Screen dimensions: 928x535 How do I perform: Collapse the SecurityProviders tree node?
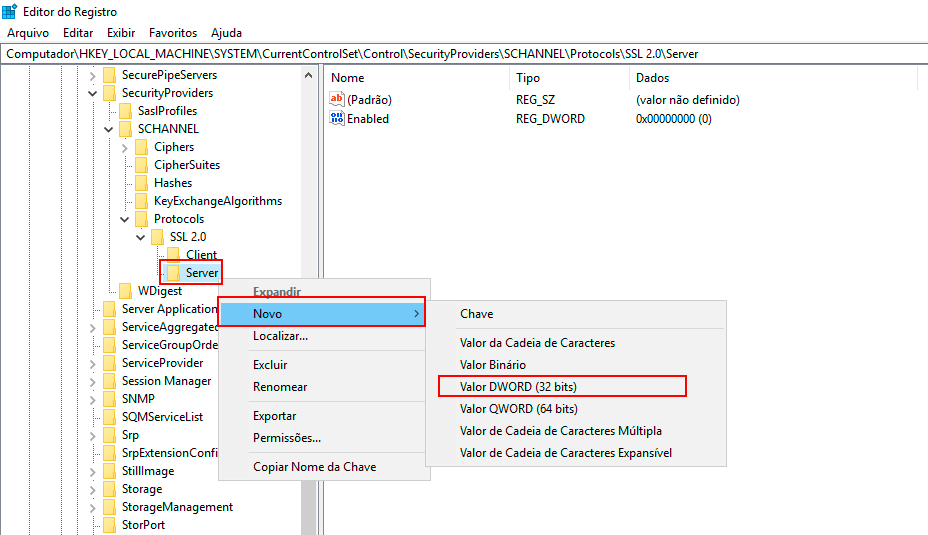92,94
